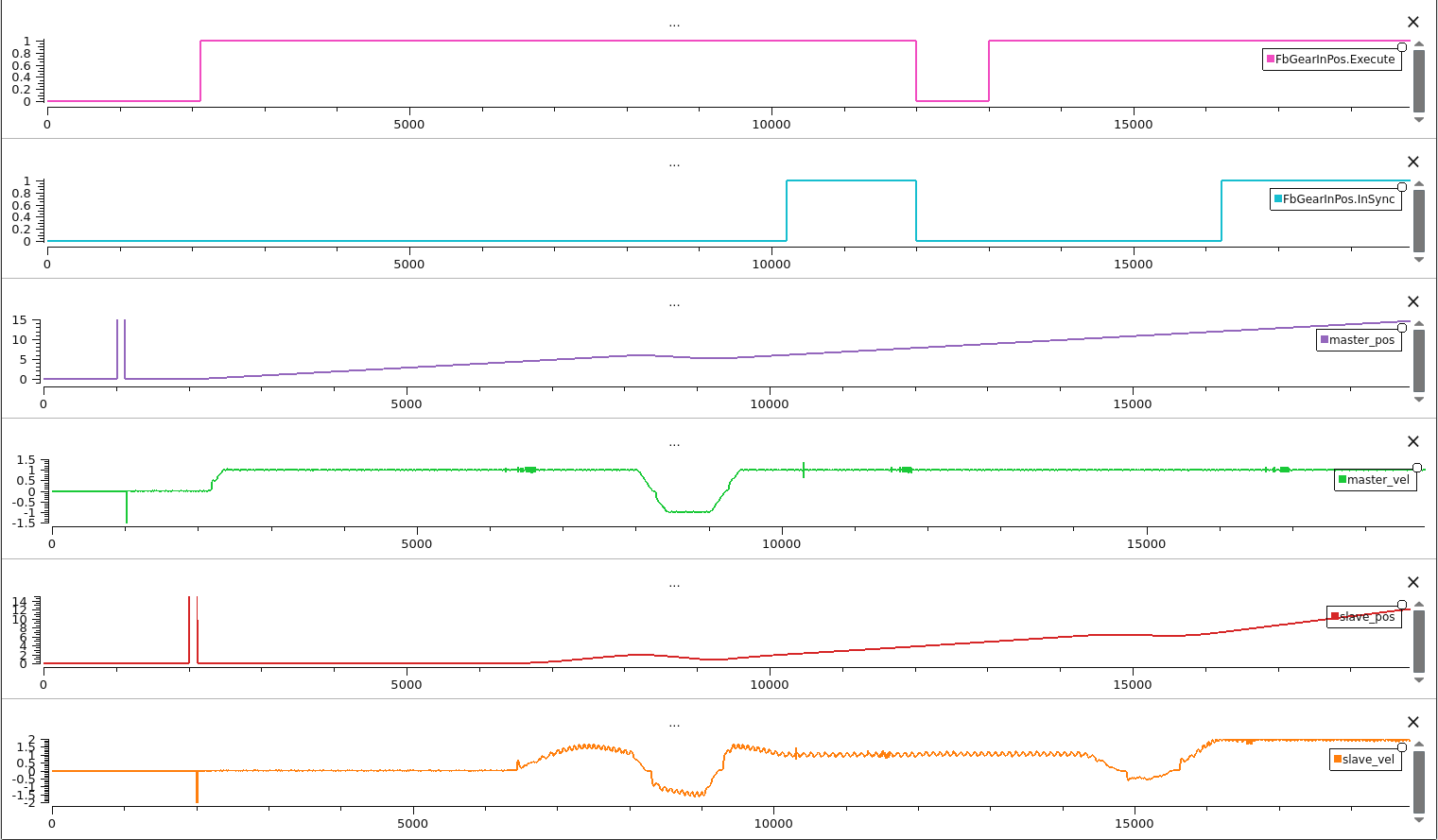Close the master_vel chart with X
This screenshot has height=840, width=1438.
(1413, 442)
